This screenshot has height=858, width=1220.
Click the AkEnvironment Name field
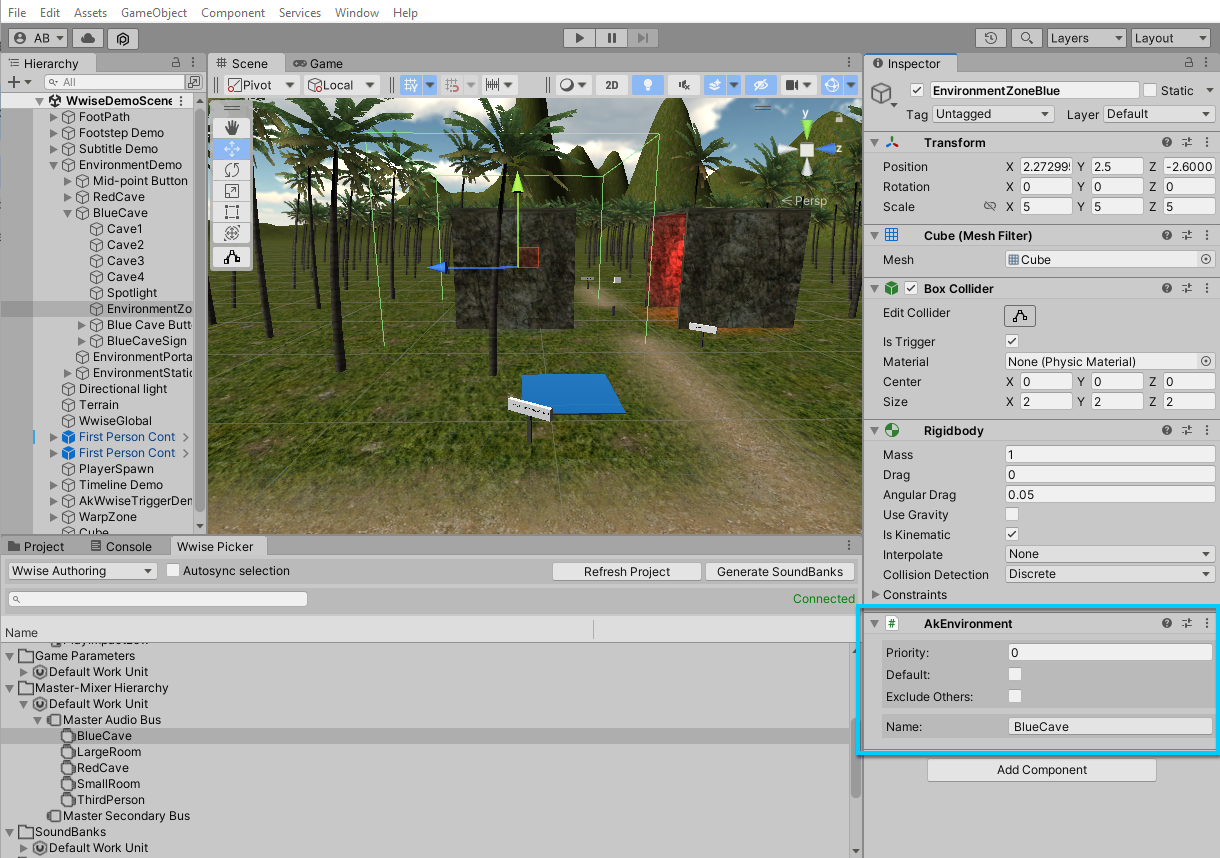pos(1110,727)
